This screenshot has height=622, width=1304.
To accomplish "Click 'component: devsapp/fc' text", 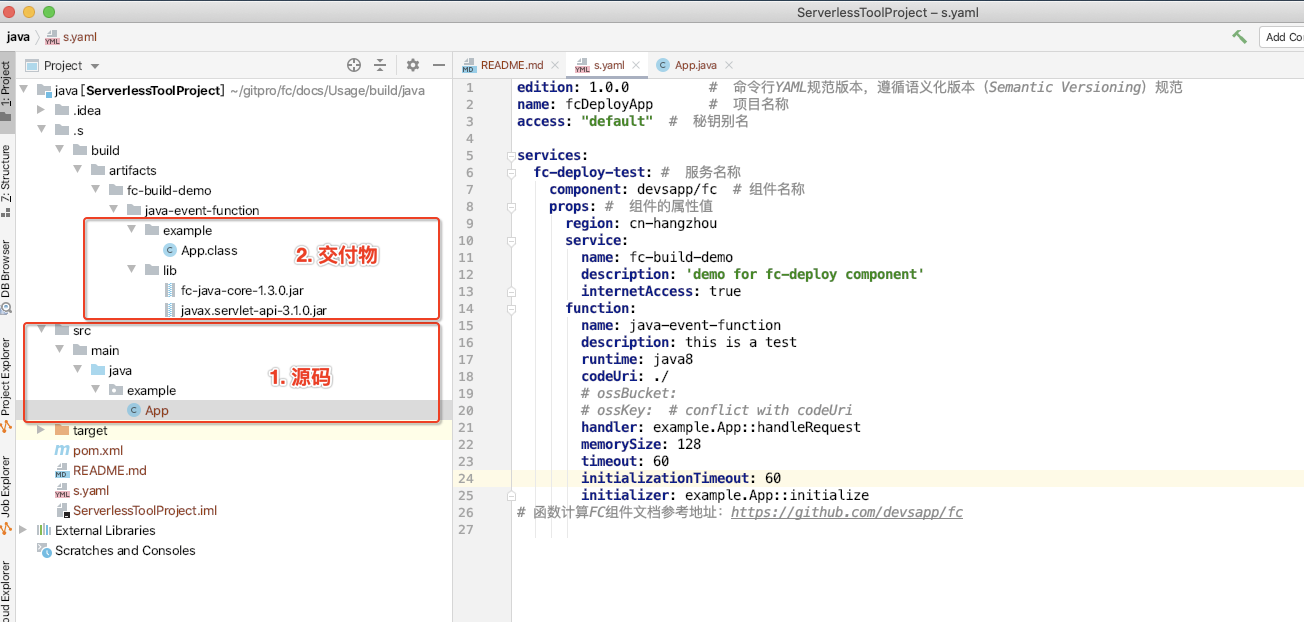I will click(633, 189).
